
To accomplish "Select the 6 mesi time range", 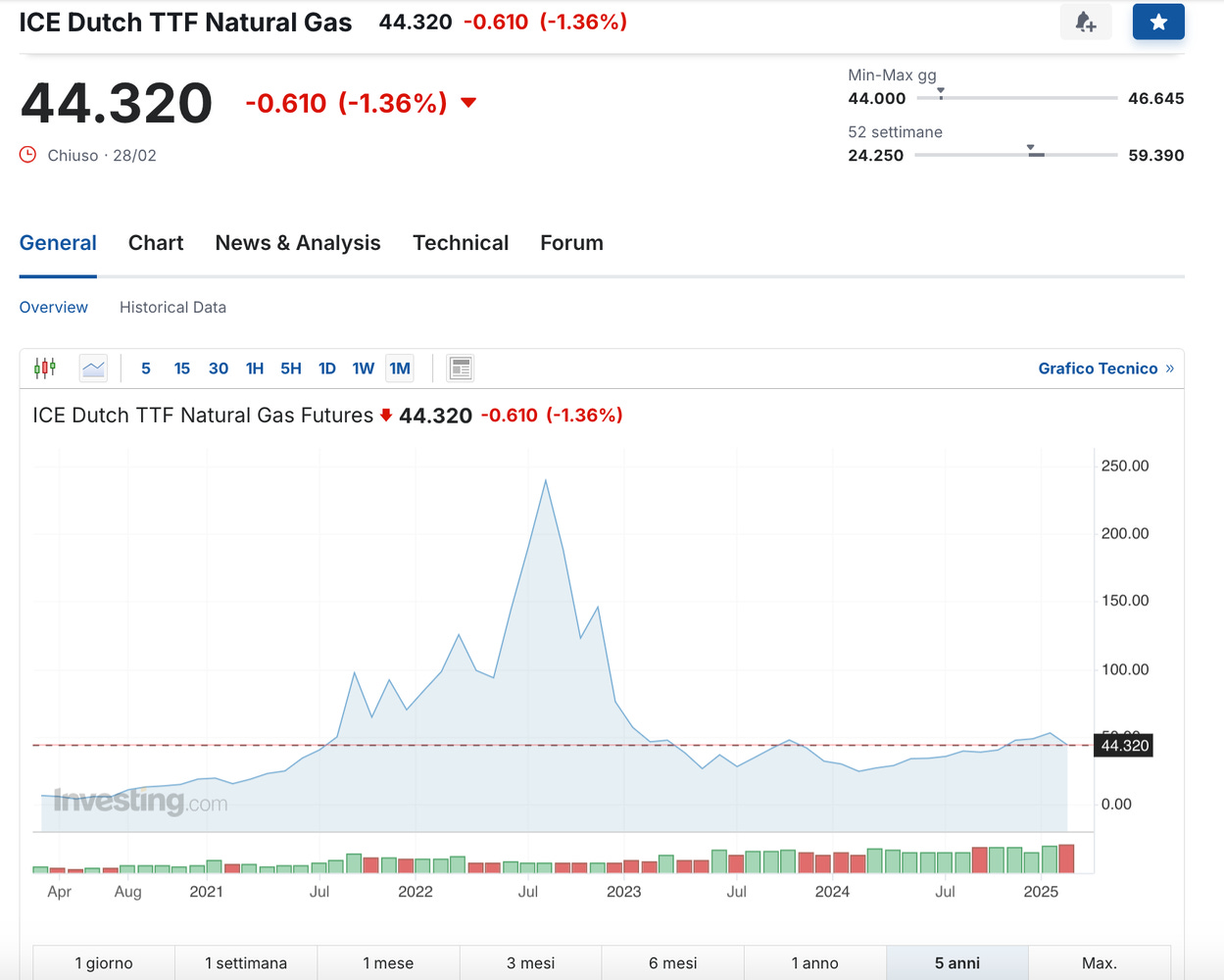I will [x=673, y=963].
